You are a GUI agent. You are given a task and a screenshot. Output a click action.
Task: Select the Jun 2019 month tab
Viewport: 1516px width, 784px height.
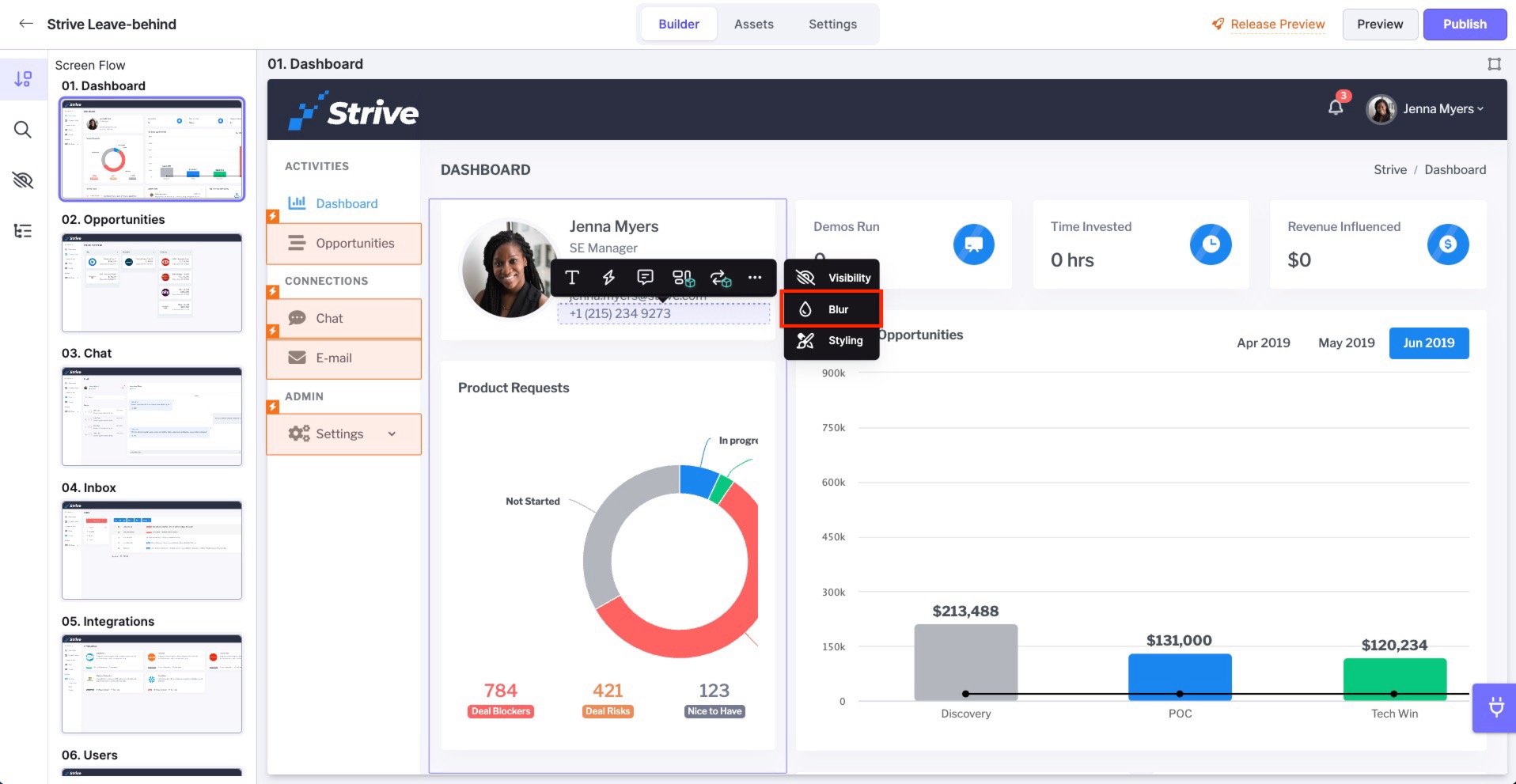(x=1428, y=343)
